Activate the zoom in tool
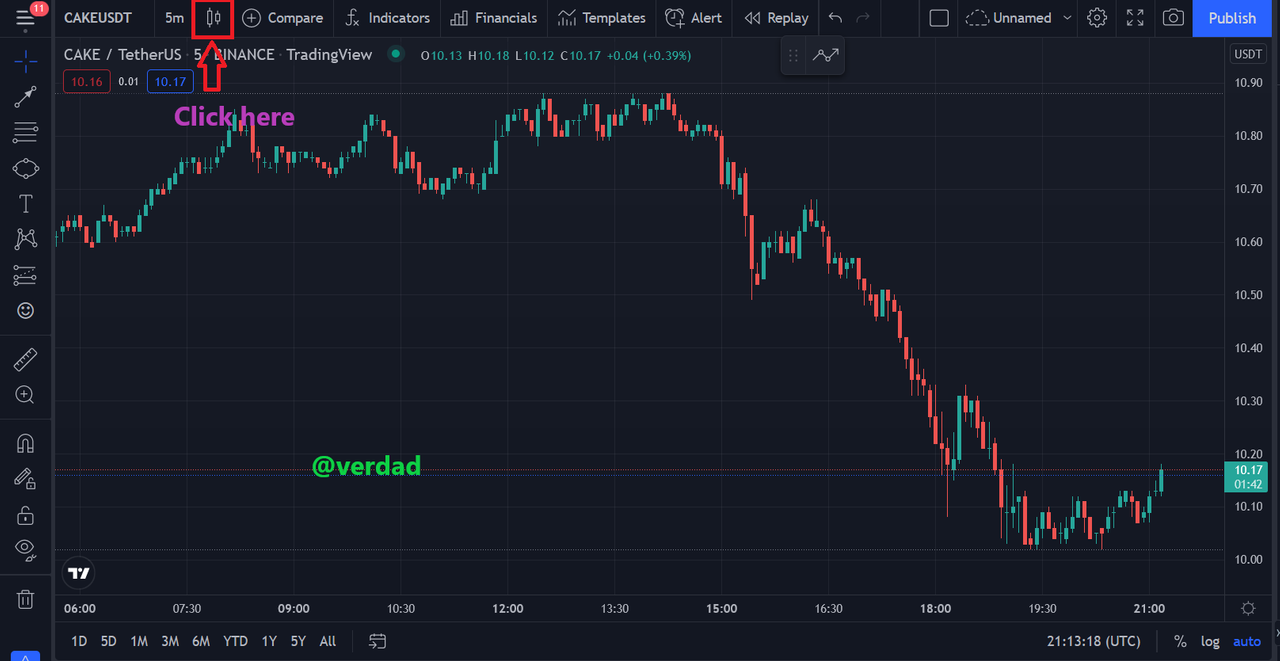The width and height of the screenshot is (1280, 661). coord(26,395)
